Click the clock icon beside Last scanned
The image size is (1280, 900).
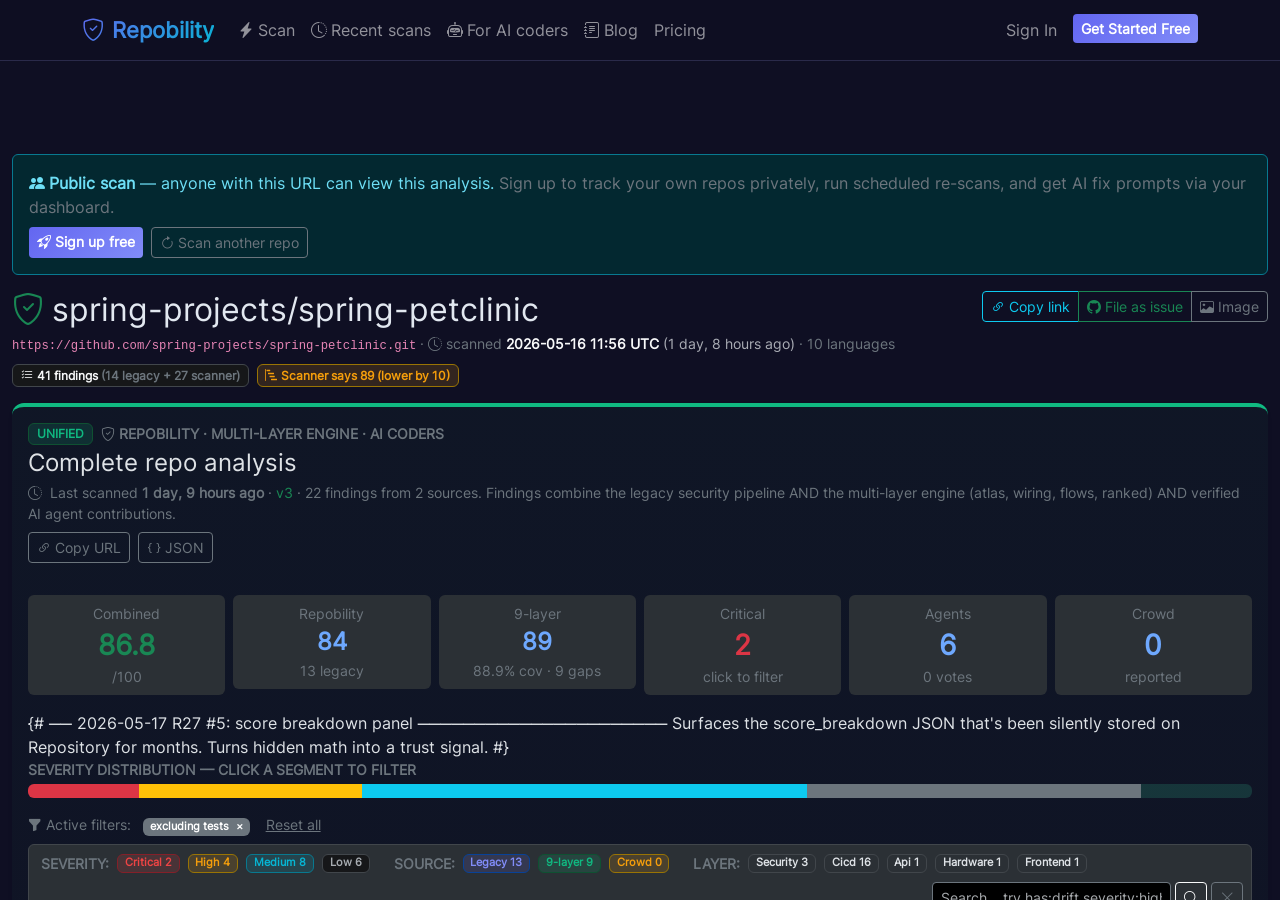(35, 493)
